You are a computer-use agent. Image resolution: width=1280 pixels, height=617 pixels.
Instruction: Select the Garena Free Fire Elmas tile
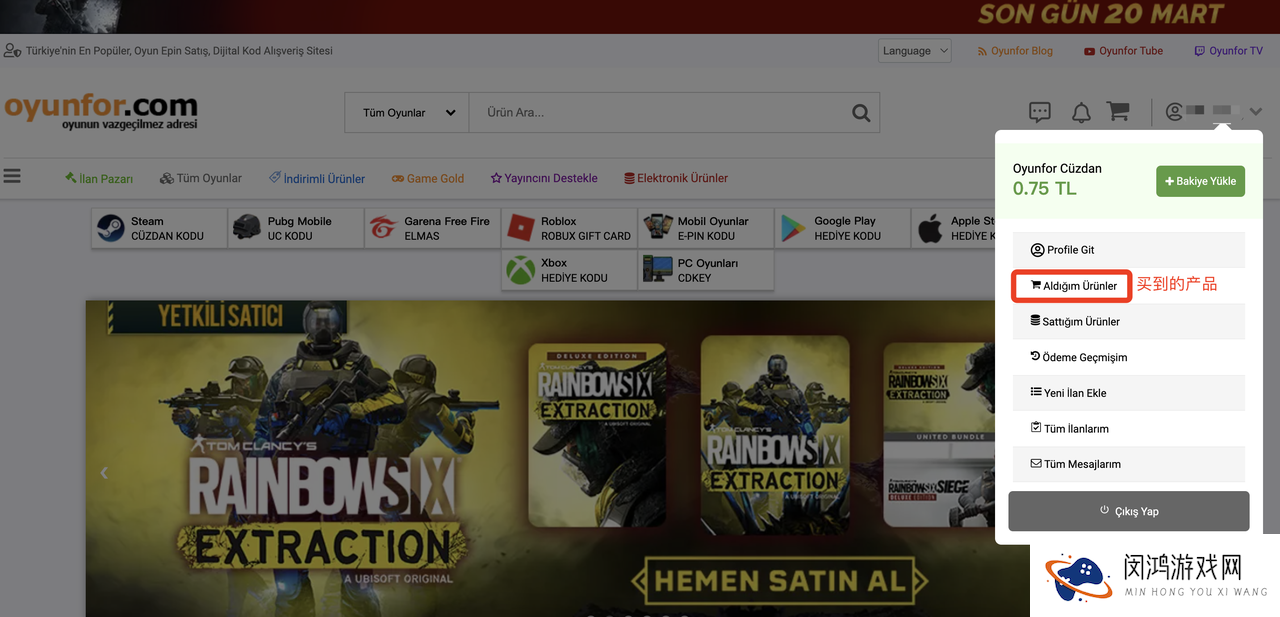[x=433, y=228]
